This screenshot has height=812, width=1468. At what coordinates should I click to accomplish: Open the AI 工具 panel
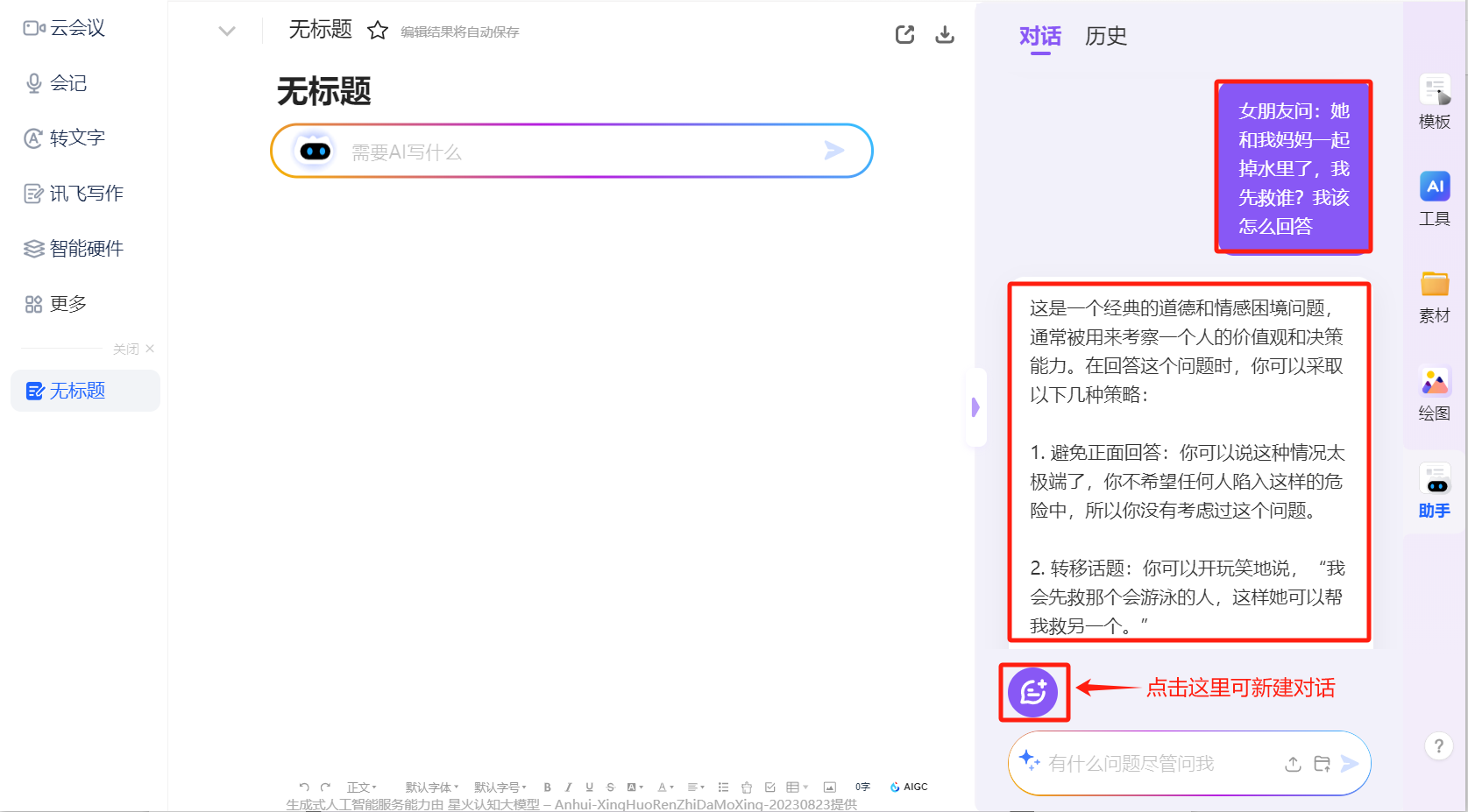click(x=1435, y=199)
